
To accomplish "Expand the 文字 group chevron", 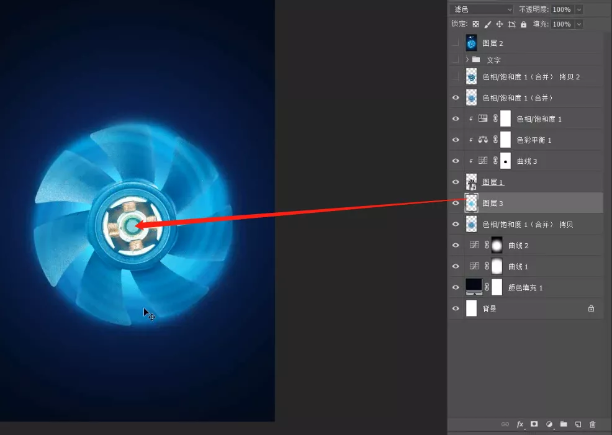I will pos(467,60).
